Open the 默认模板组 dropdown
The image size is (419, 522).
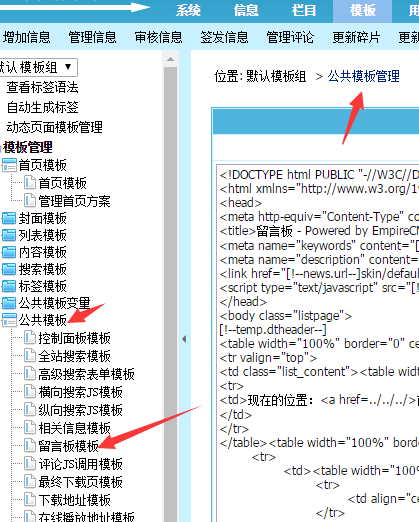pyautogui.click(x=38, y=67)
